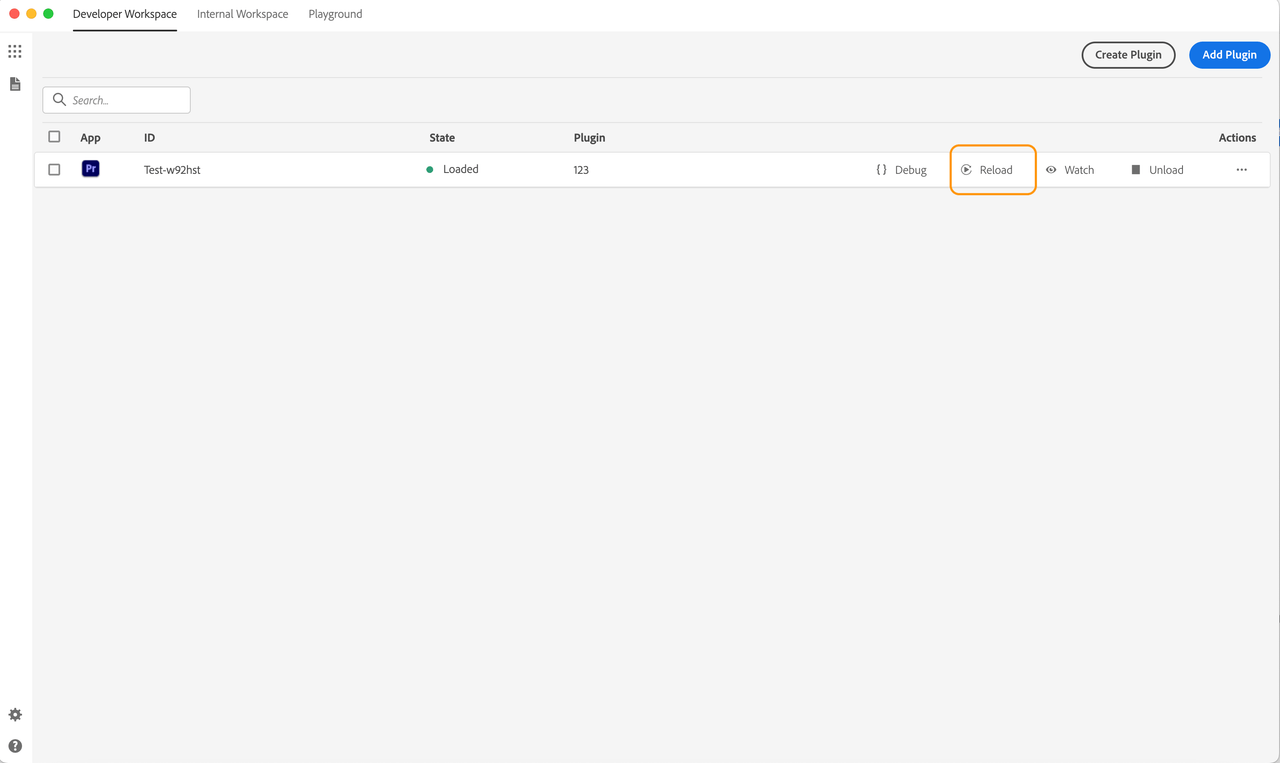Close the window with the red button
Viewport: 1280px width, 763px height.
[14, 14]
